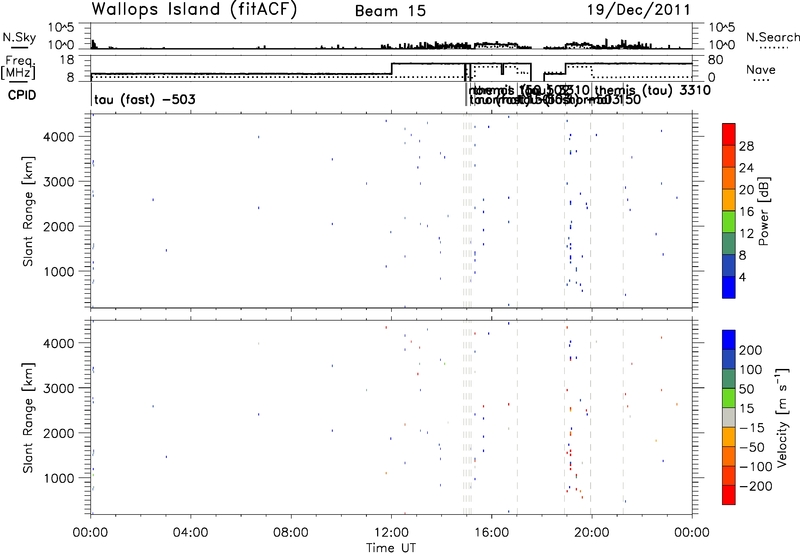This screenshot has height=554, width=800.
Task: Click the gray ±15 Velocity color band
Action: pyautogui.click(x=729, y=418)
